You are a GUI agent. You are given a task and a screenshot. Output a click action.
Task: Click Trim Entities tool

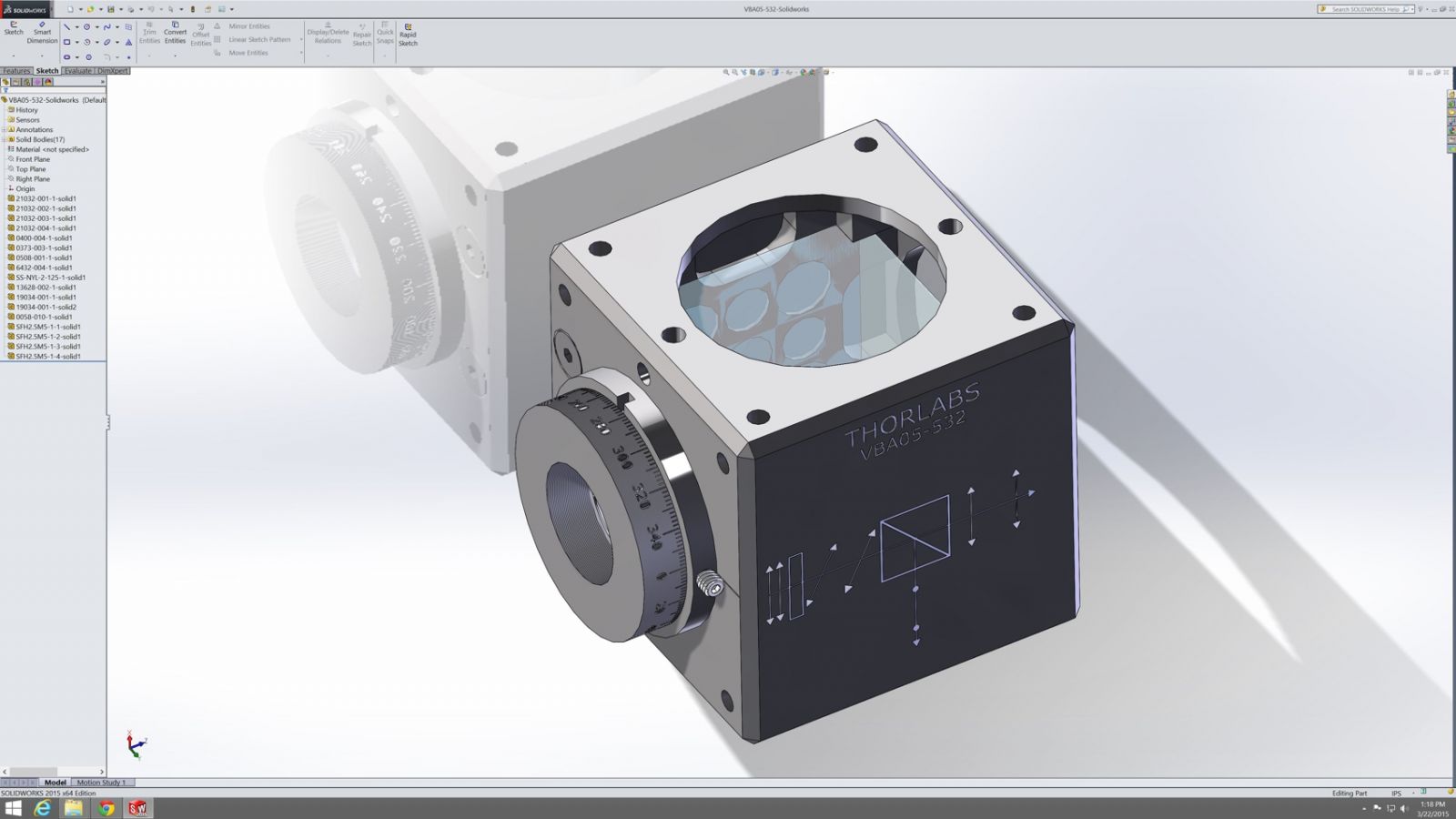(149, 33)
